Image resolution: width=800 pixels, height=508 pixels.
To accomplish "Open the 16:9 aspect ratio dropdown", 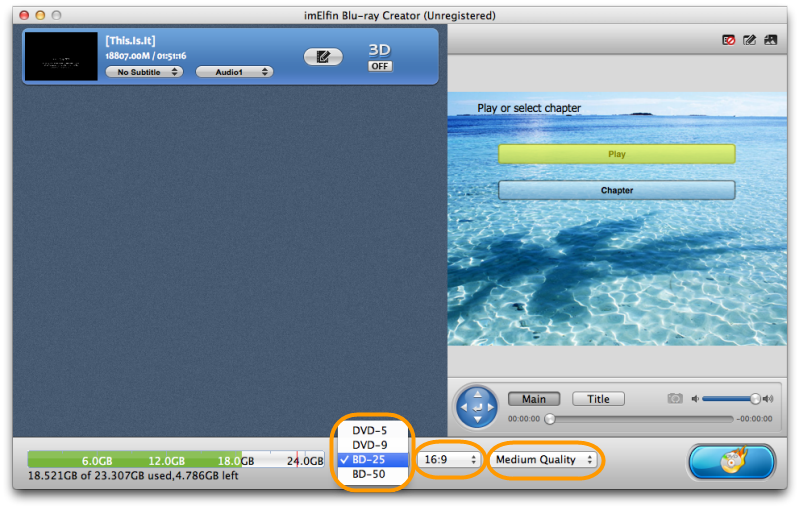I will click(449, 460).
